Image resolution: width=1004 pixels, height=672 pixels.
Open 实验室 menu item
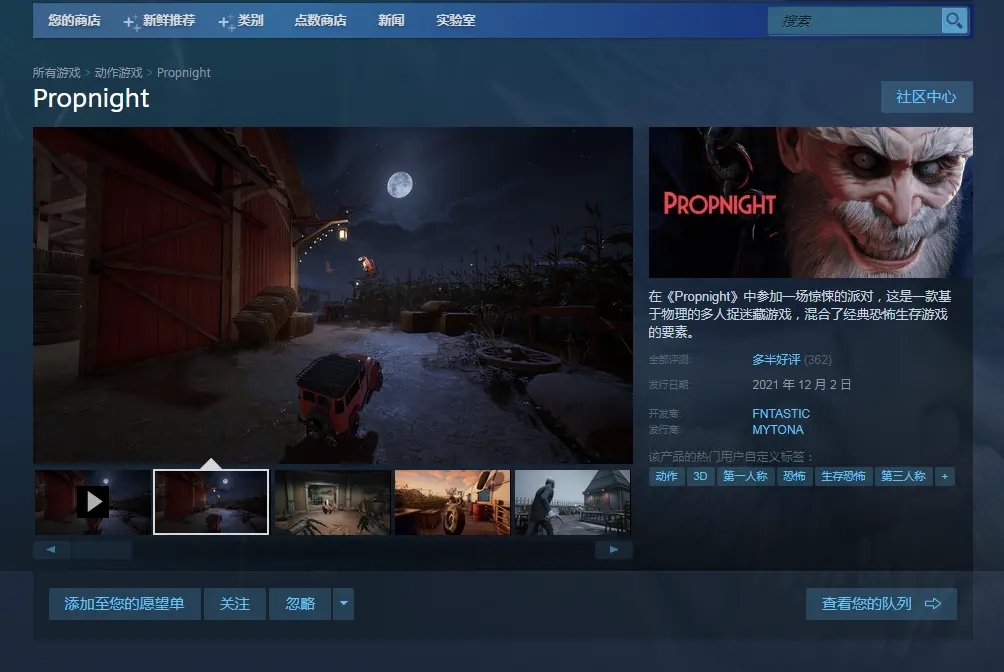(x=455, y=20)
